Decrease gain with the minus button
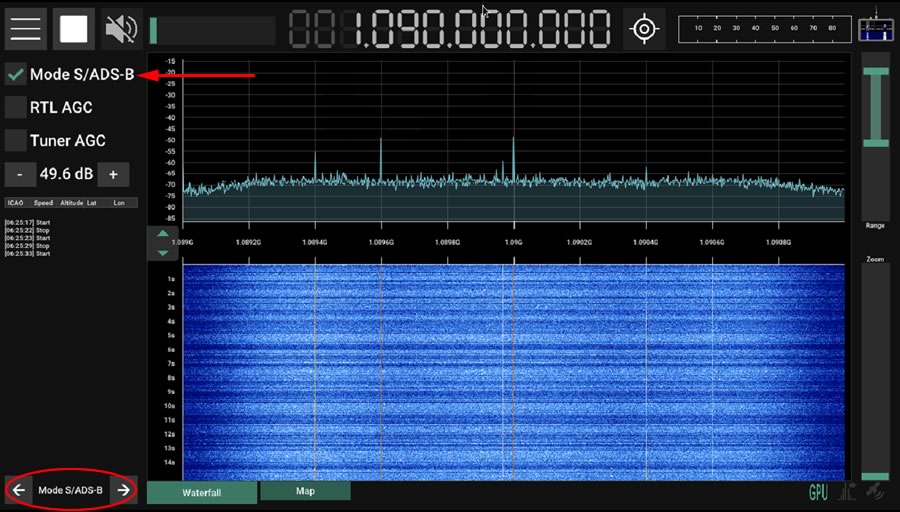900x512 pixels. point(19,174)
